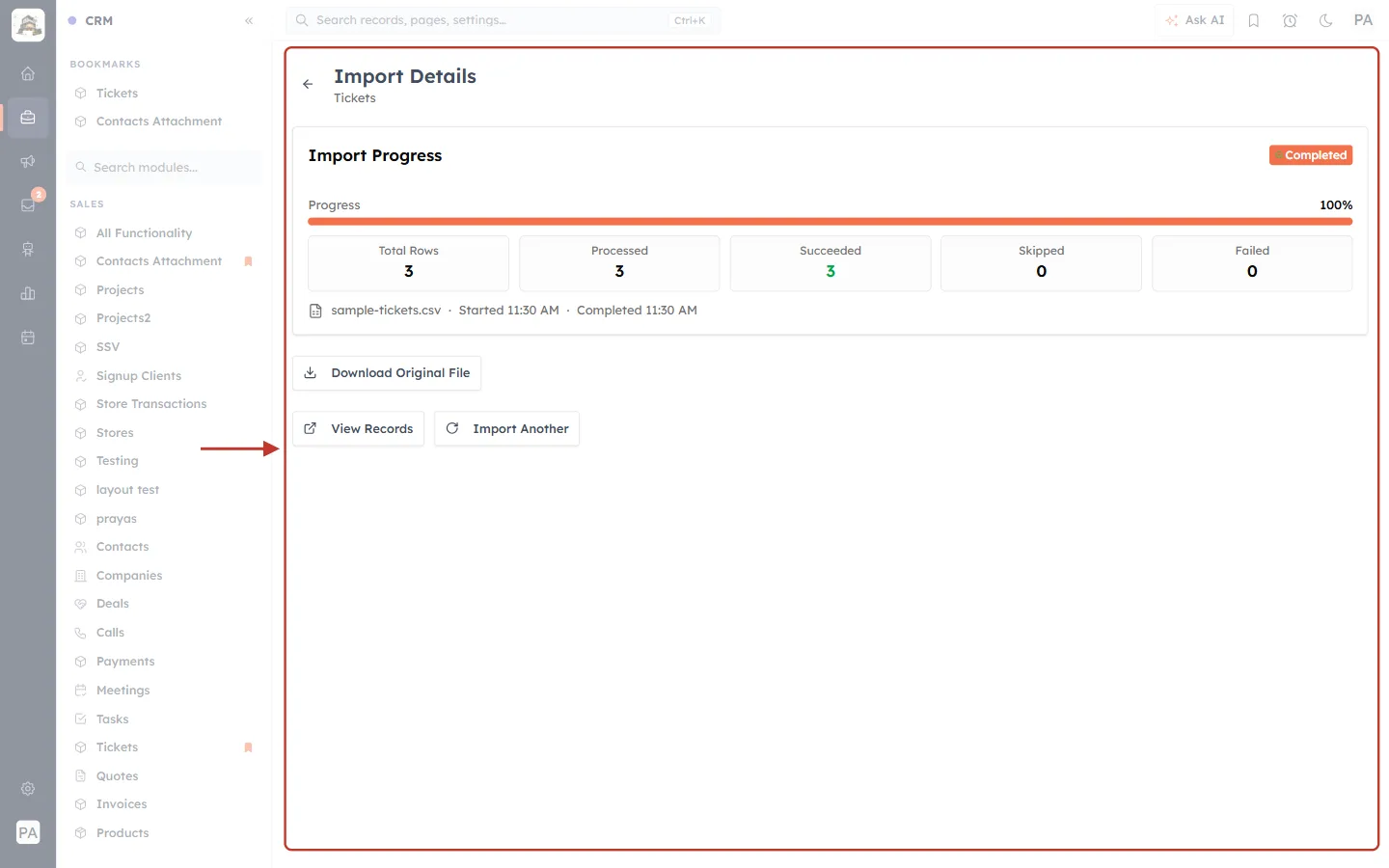Open Contacts Attachment in Sales list
The height and width of the screenshot is (868, 1389).
(159, 261)
